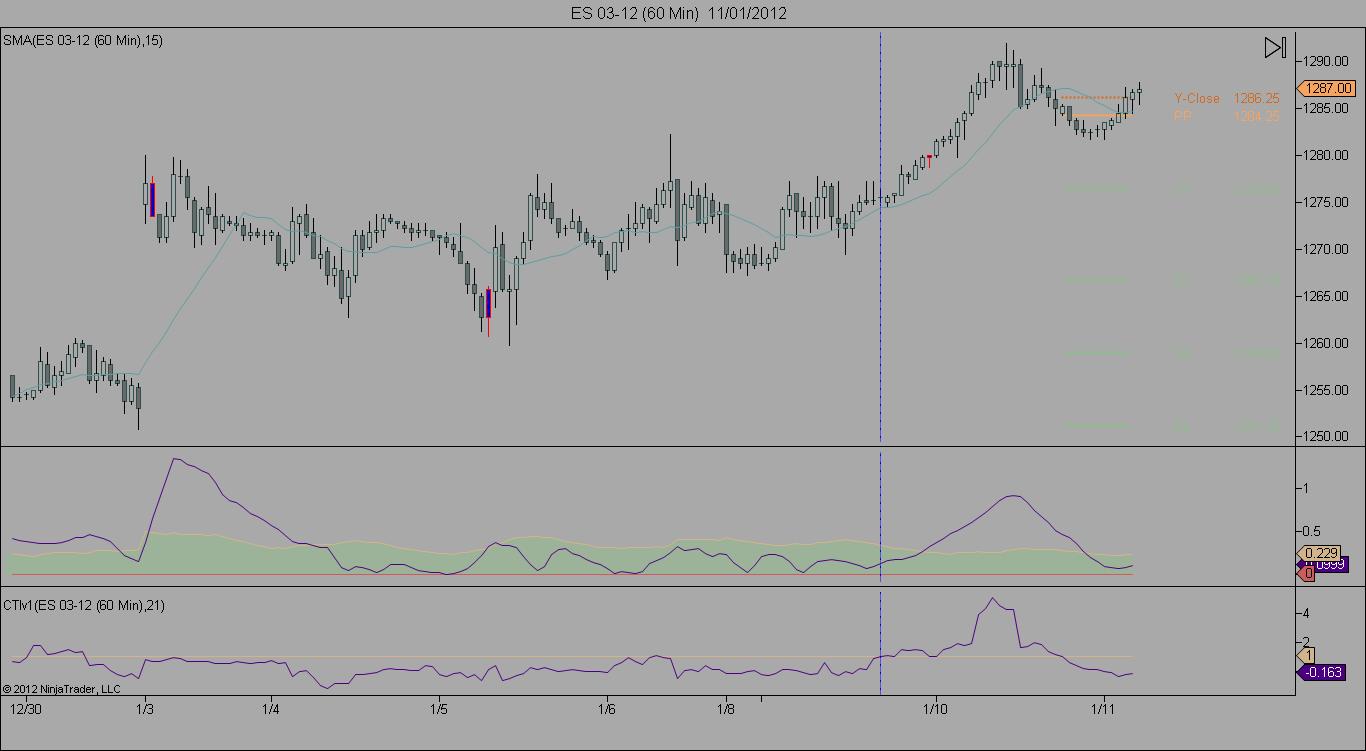Click the 1284.25 PP value
The image size is (1366, 751).
(x=1256, y=116)
